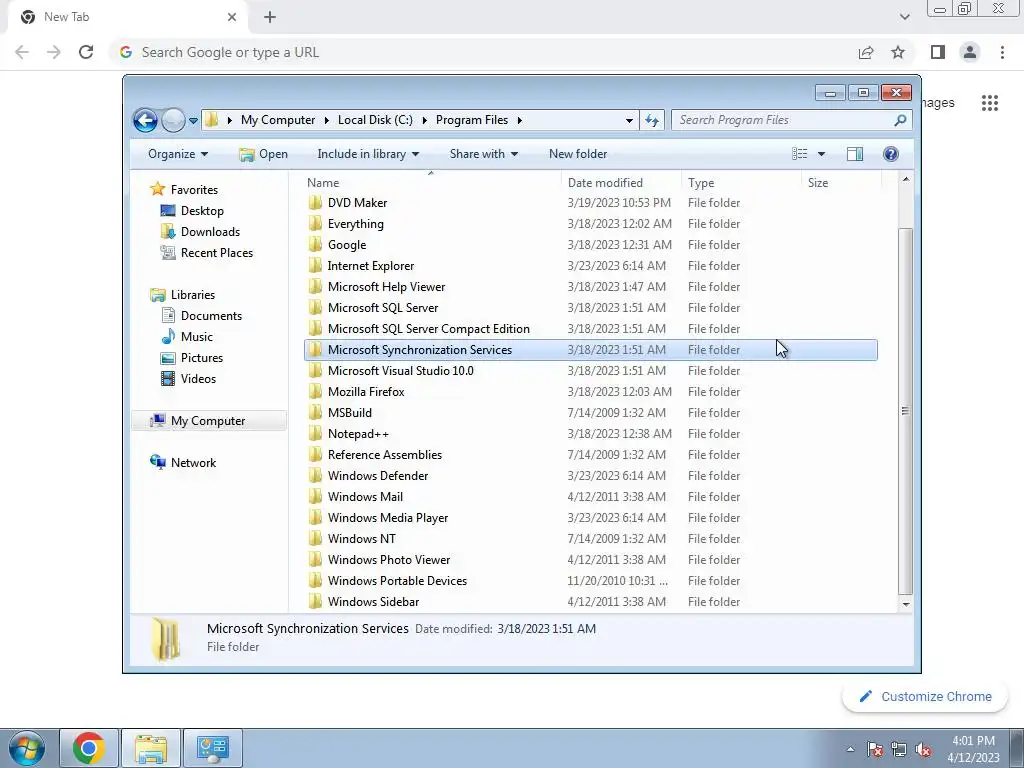This screenshot has height=768, width=1024.
Task: Click the magnifier icon in Explorer search box
Action: (x=900, y=120)
